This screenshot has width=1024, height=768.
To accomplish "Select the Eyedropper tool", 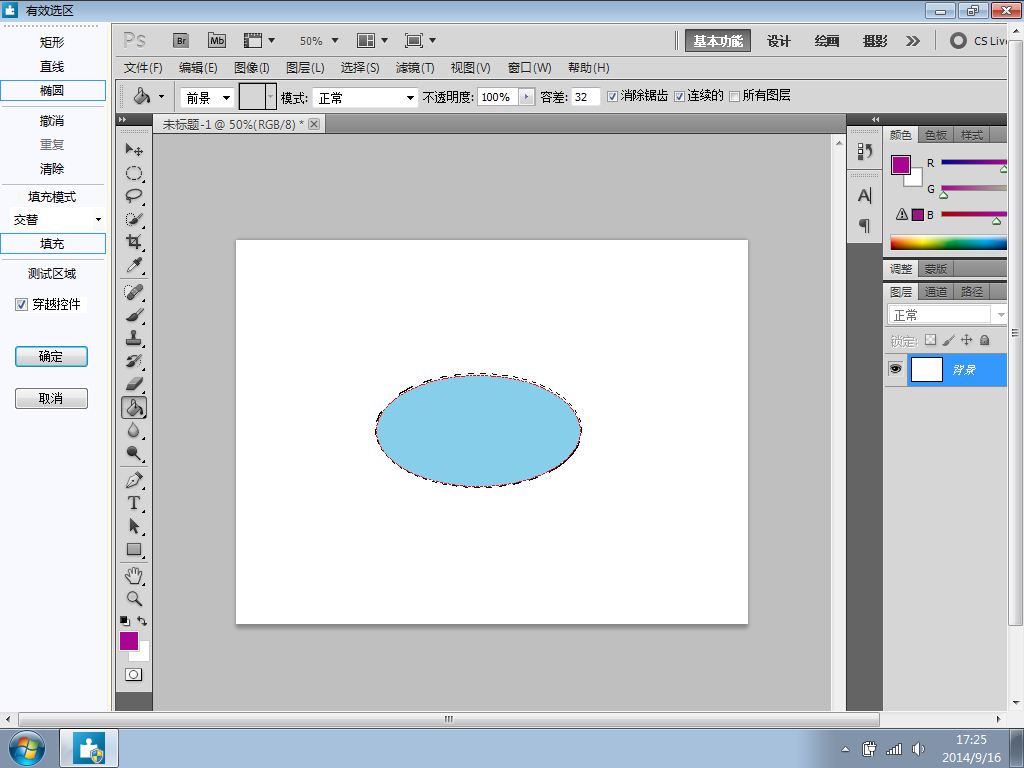I will click(x=133, y=266).
